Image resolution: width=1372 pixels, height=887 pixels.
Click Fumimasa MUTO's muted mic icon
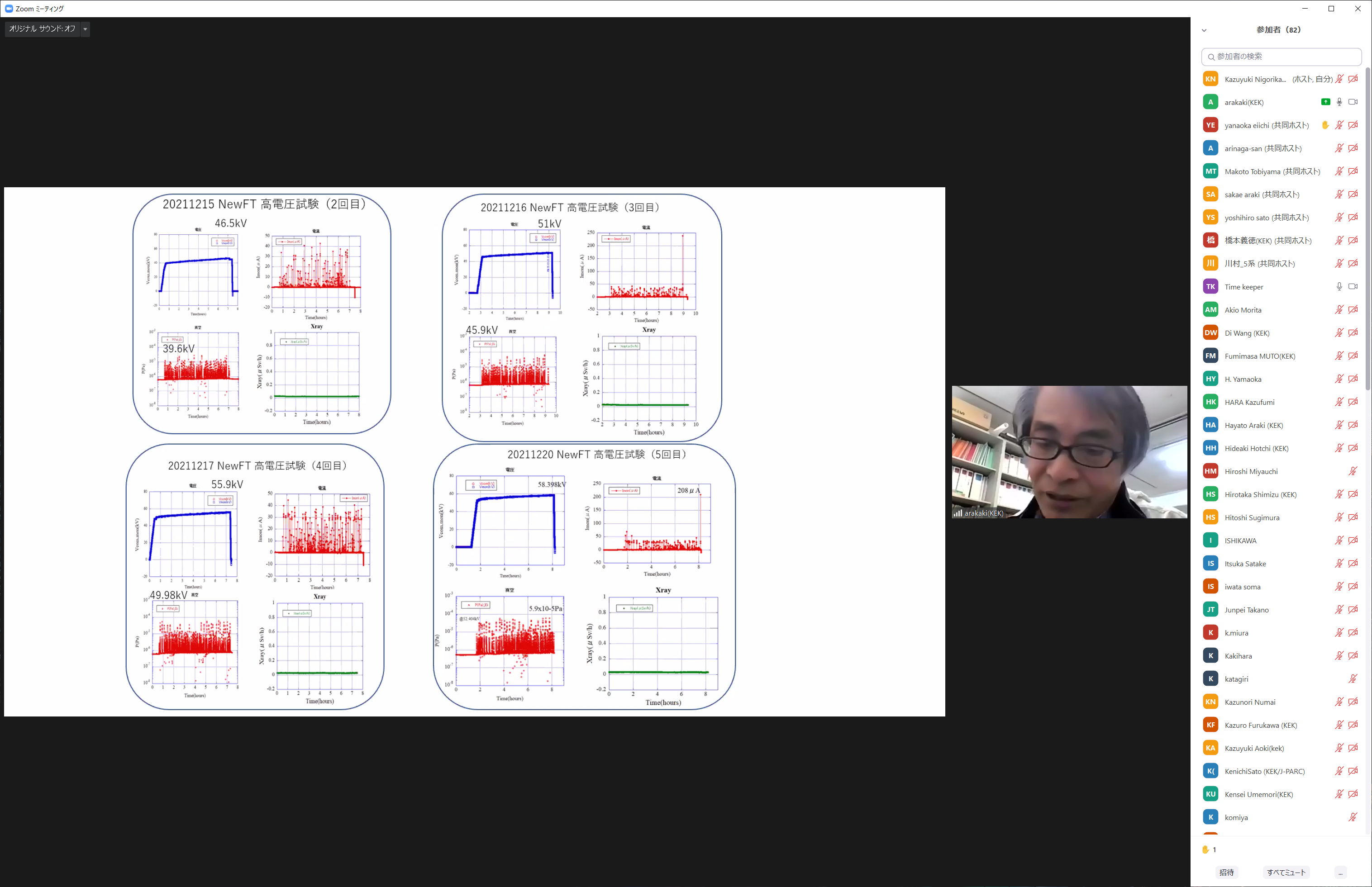coord(1339,356)
